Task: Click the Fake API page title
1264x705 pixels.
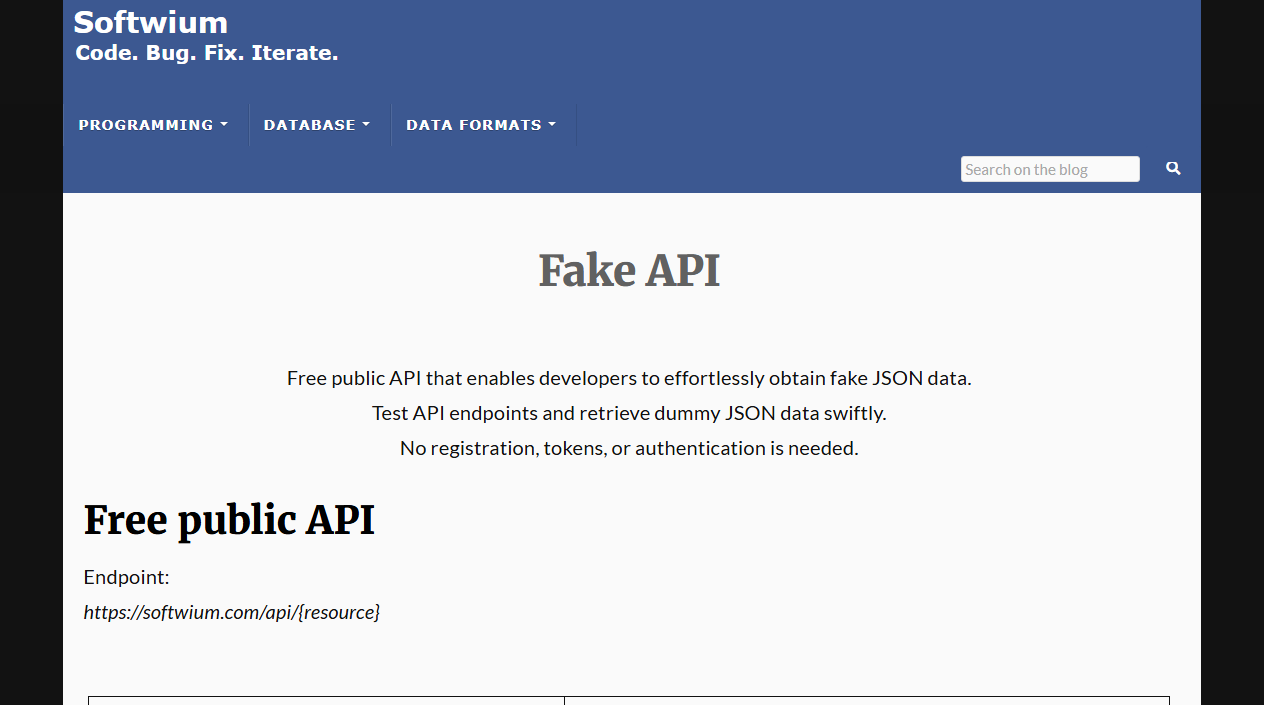Action: coord(629,269)
